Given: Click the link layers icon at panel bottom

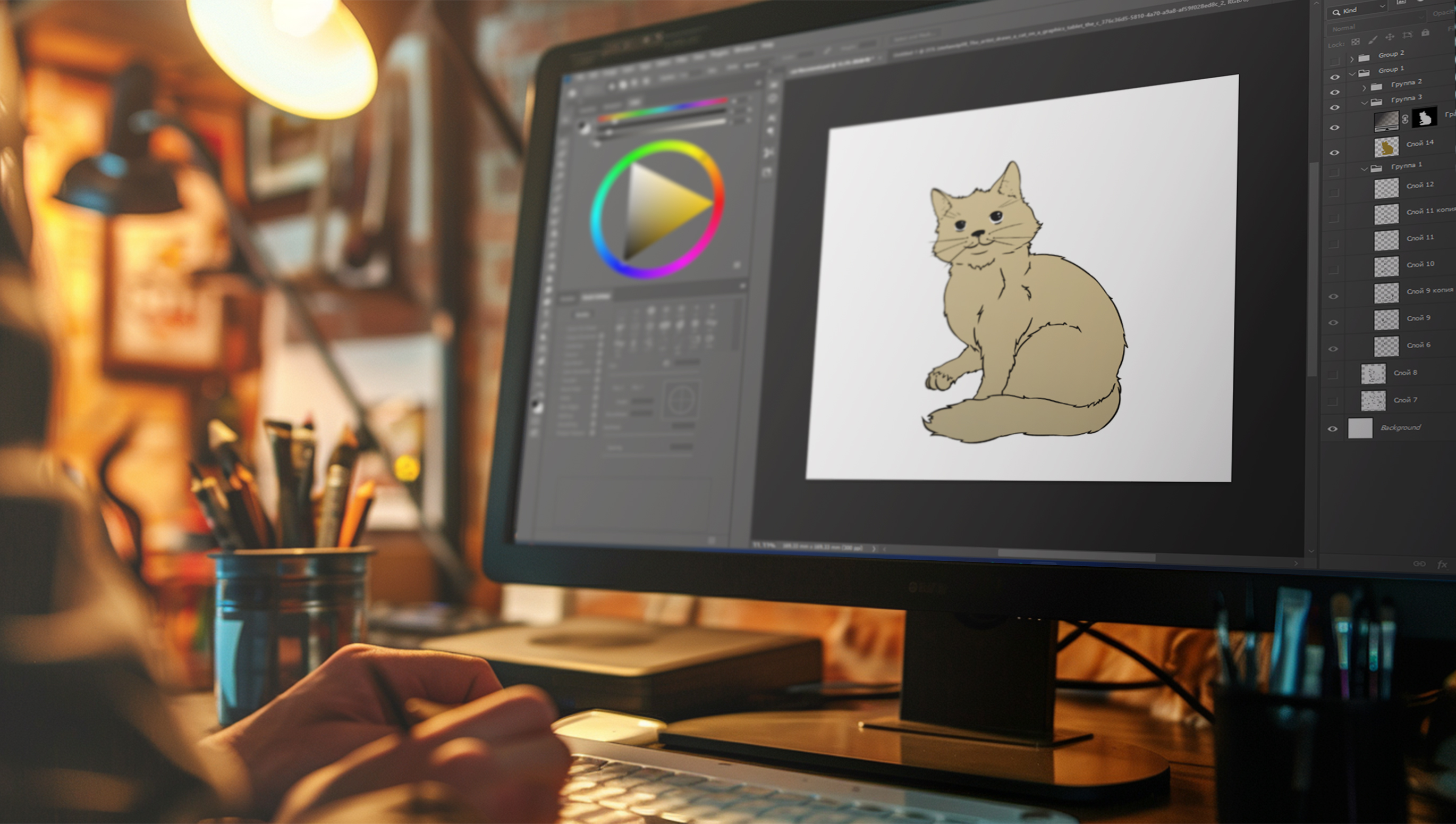Looking at the screenshot, I should click(1419, 564).
